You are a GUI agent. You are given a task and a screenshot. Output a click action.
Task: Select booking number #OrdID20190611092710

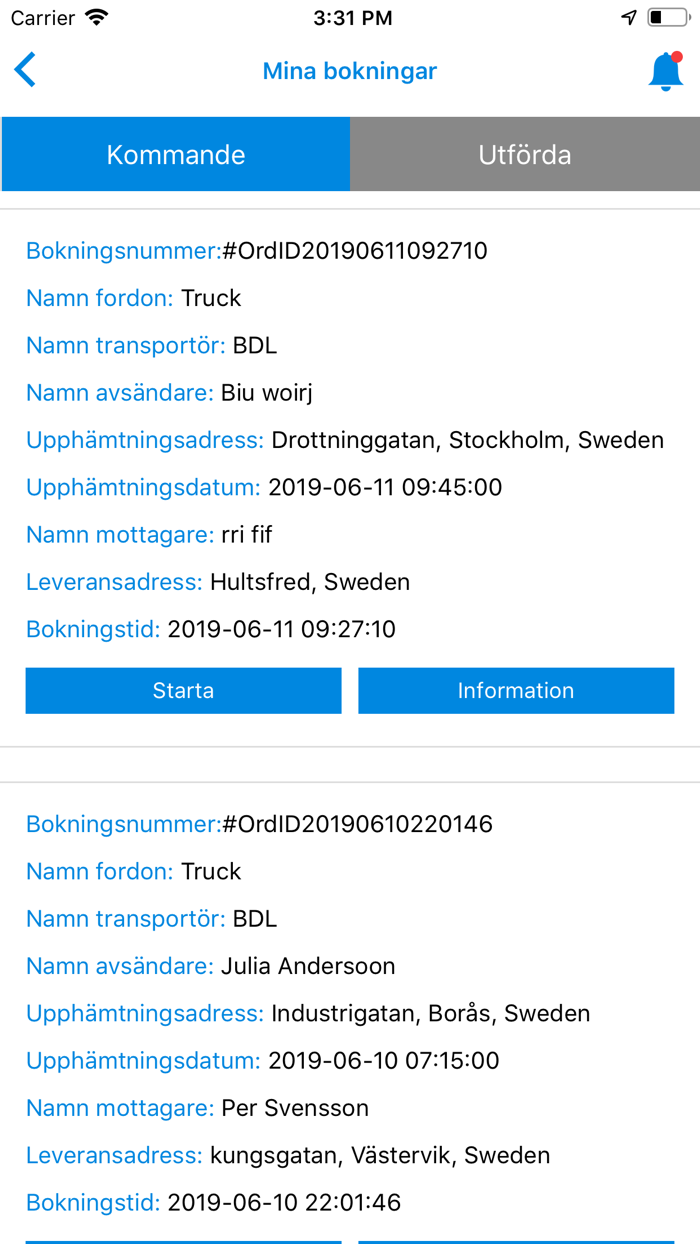point(355,251)
